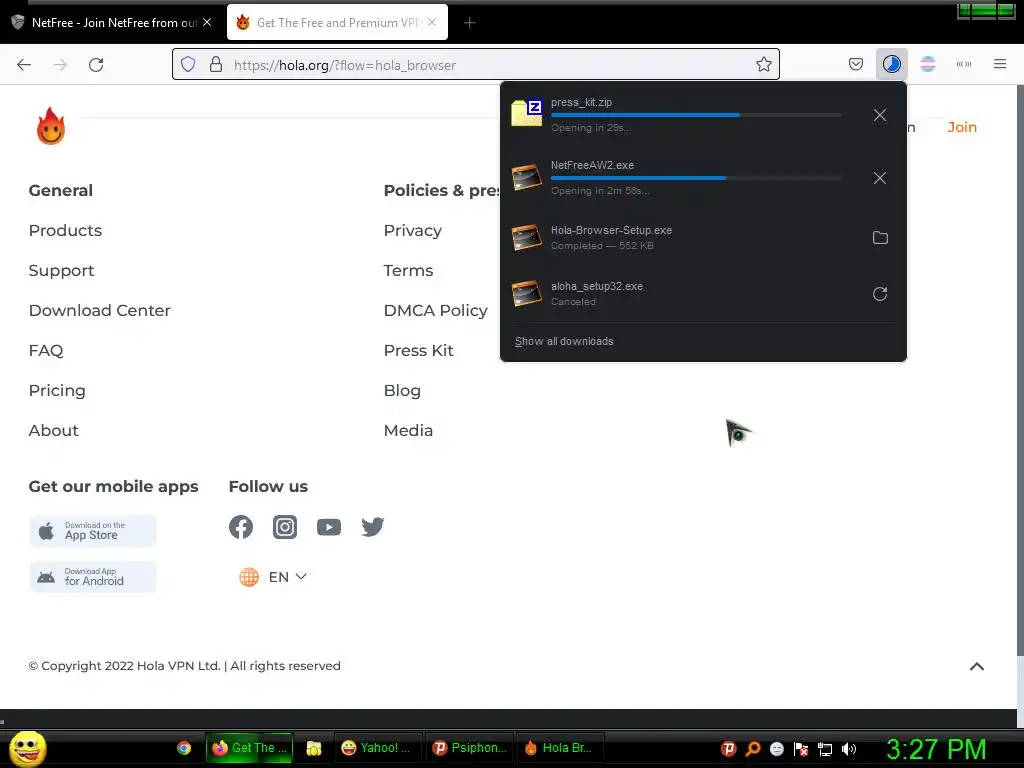
Task: Open the Terms link
Action: 408,271
